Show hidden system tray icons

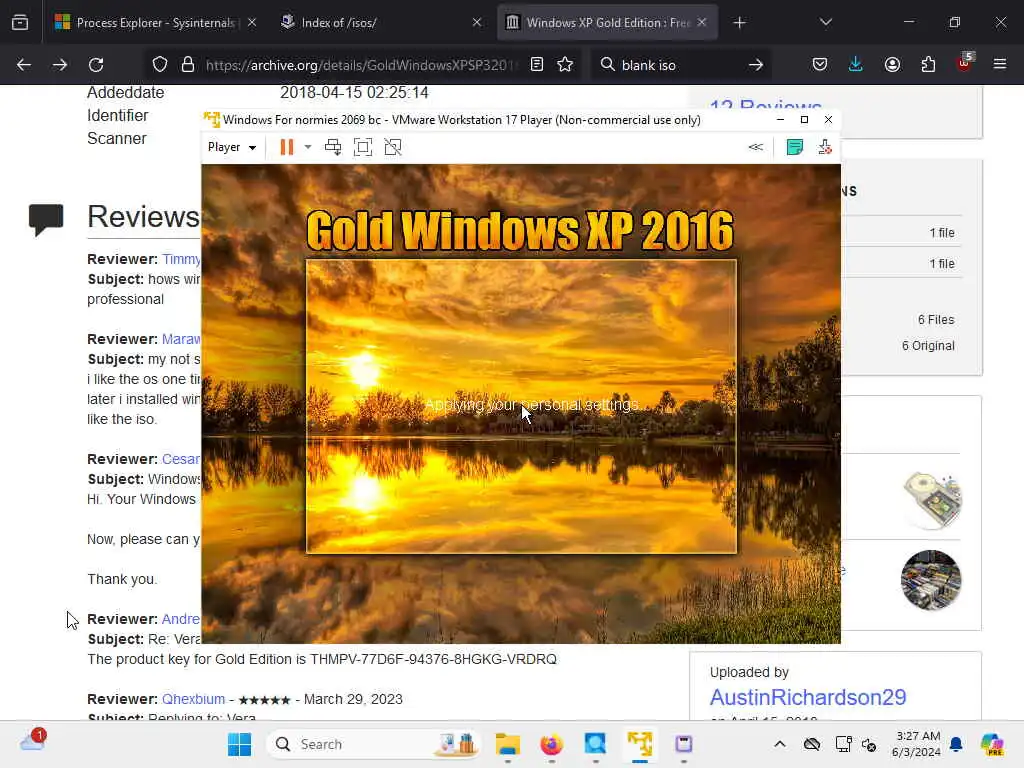[x=780, y=744]
